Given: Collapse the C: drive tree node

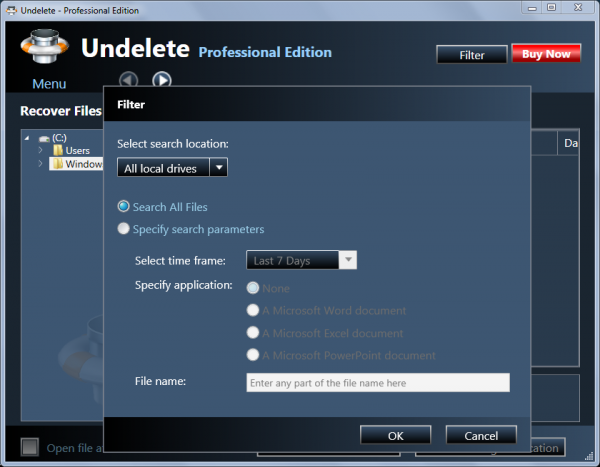Looking at the screenshot, I should (x=27, y=138).
